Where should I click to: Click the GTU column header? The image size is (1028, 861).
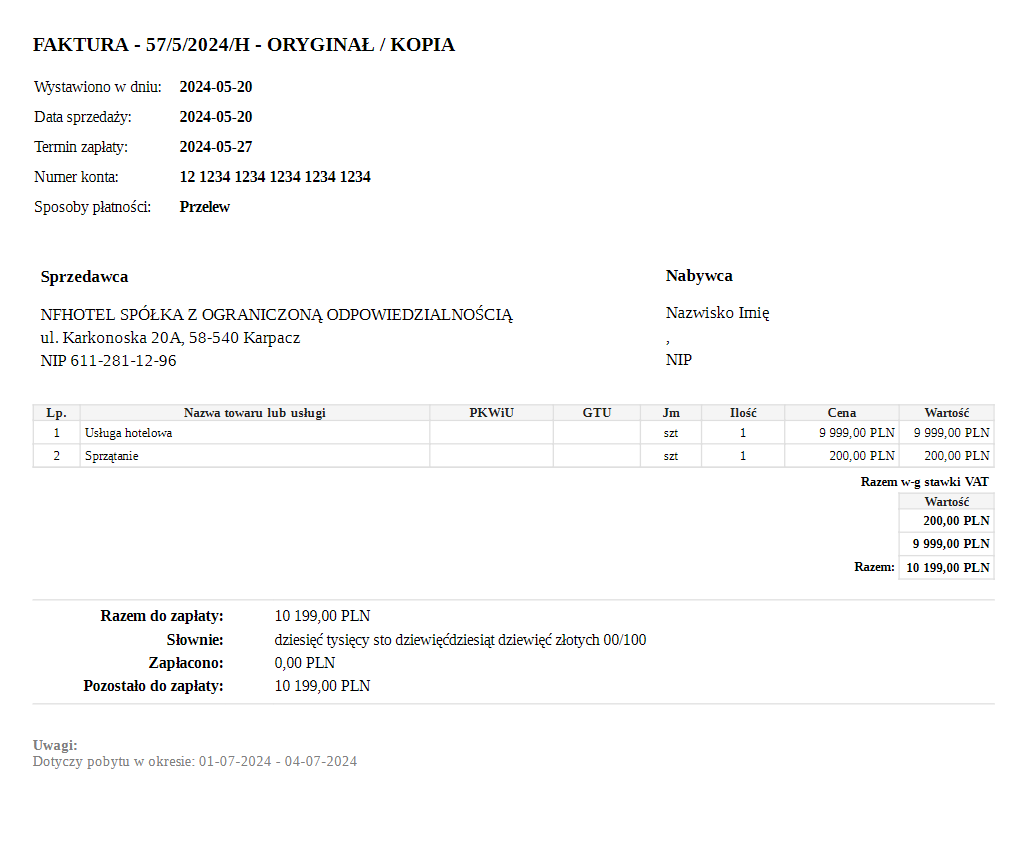click(597, 412)
